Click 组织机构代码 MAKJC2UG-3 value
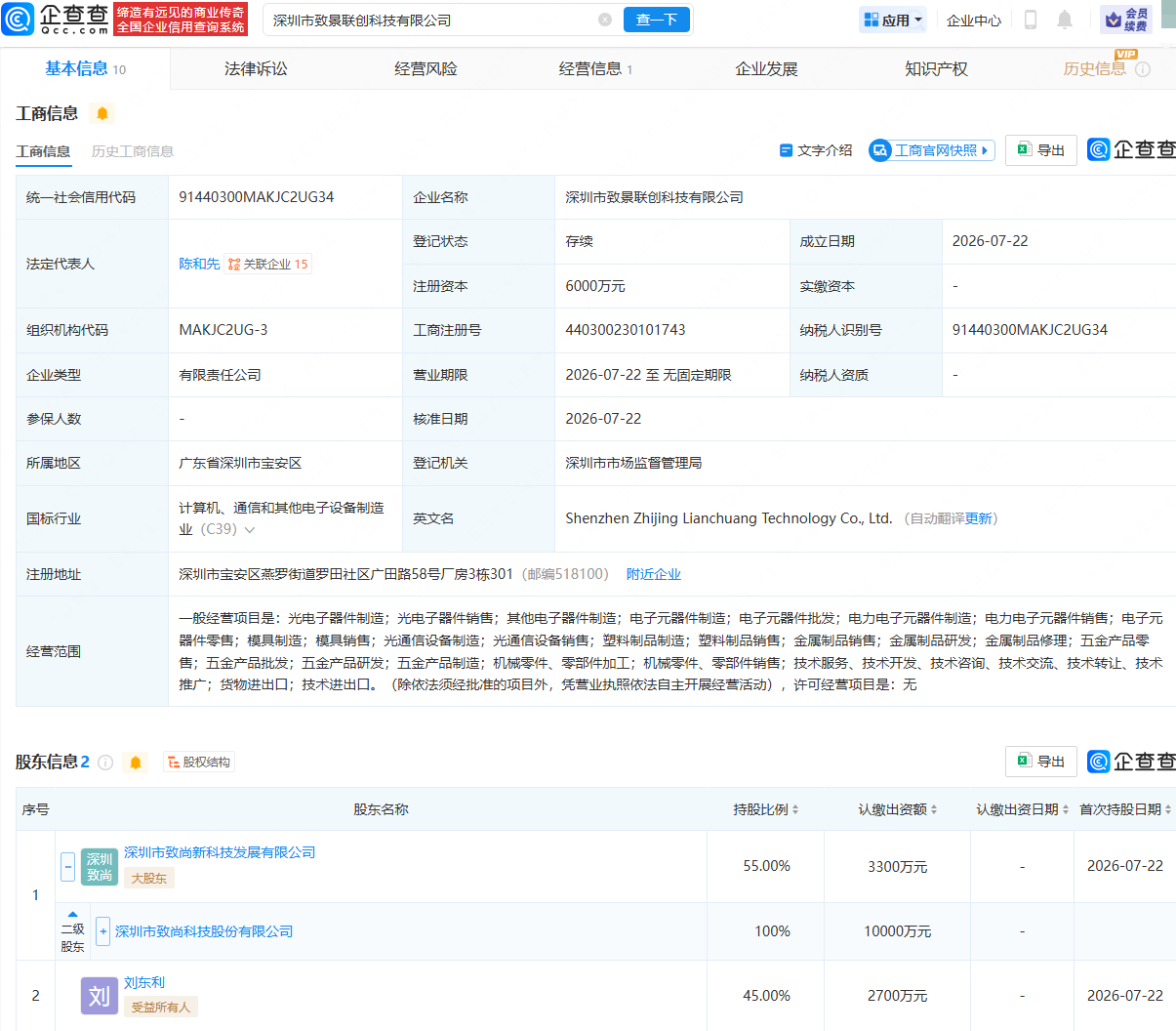 (223, 330)
